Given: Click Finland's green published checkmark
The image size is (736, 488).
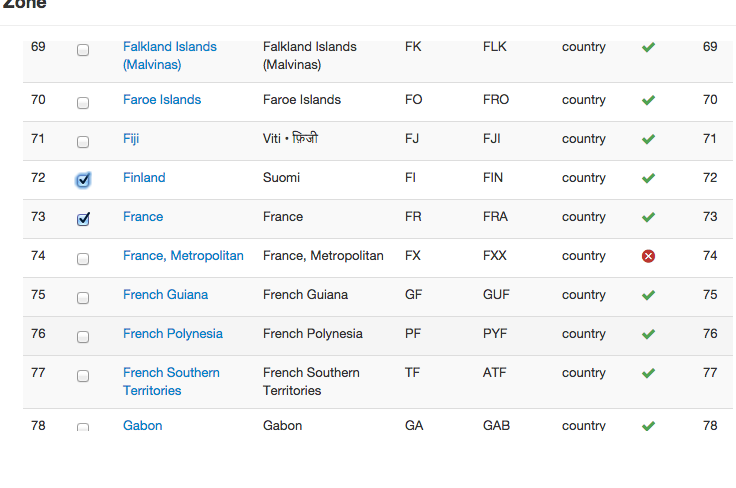Looking at the screenshot, I should (x=648, y=178).
